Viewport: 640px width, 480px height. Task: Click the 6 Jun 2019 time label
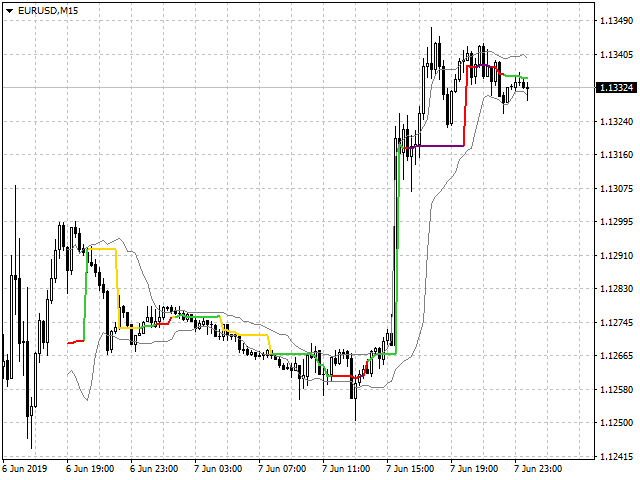[x=24, y=469]
